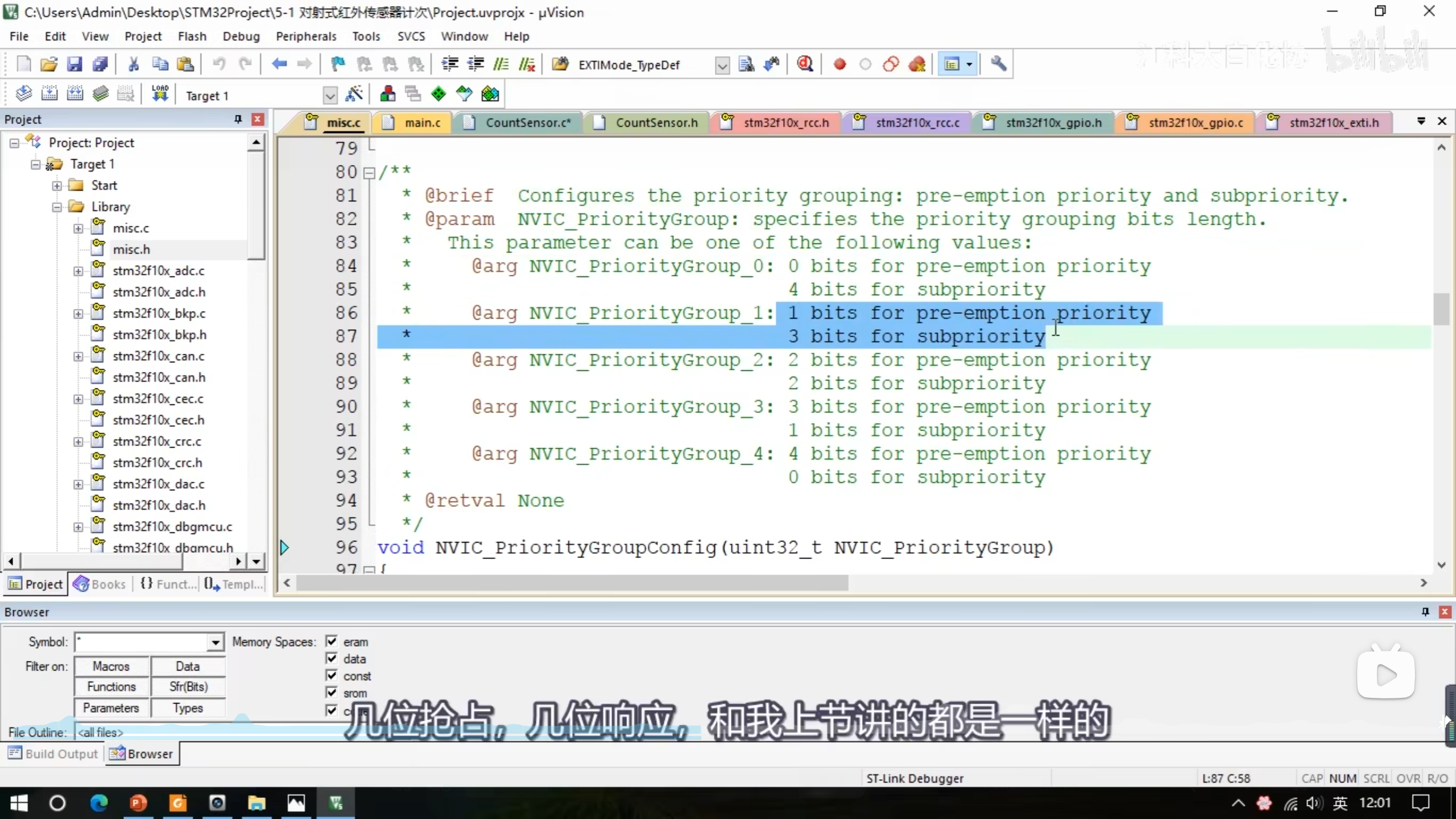The height and width of the screenshot is (819, 1456).
Task: Click the Download LOAD icon
Action: point(160,94)
